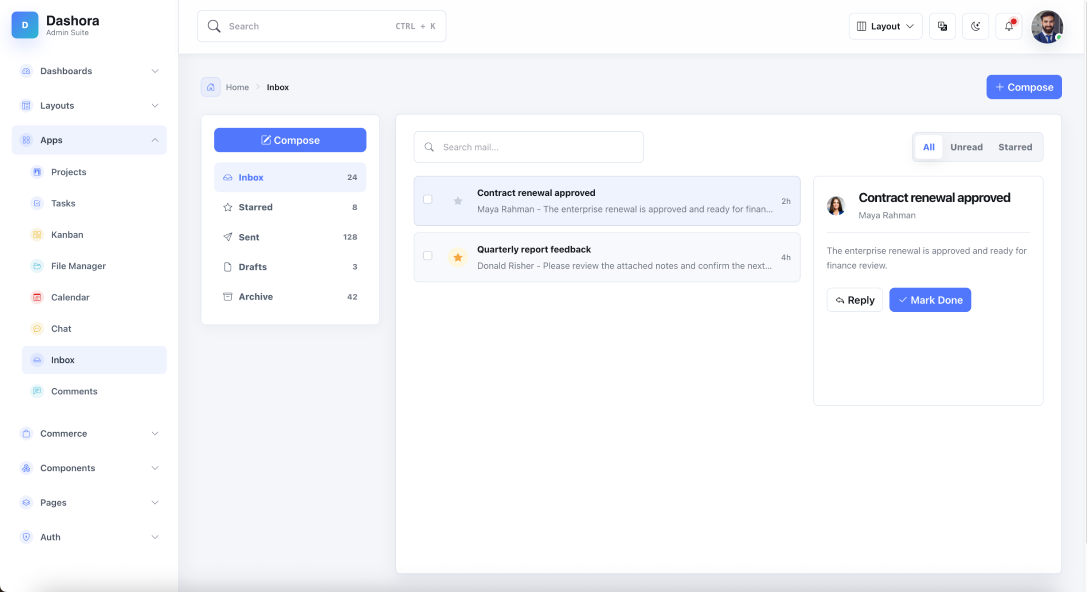Screen dimensions: 1087x592
Task: Click the blue Compose button in folder panel
Action: tap(290, 140)
